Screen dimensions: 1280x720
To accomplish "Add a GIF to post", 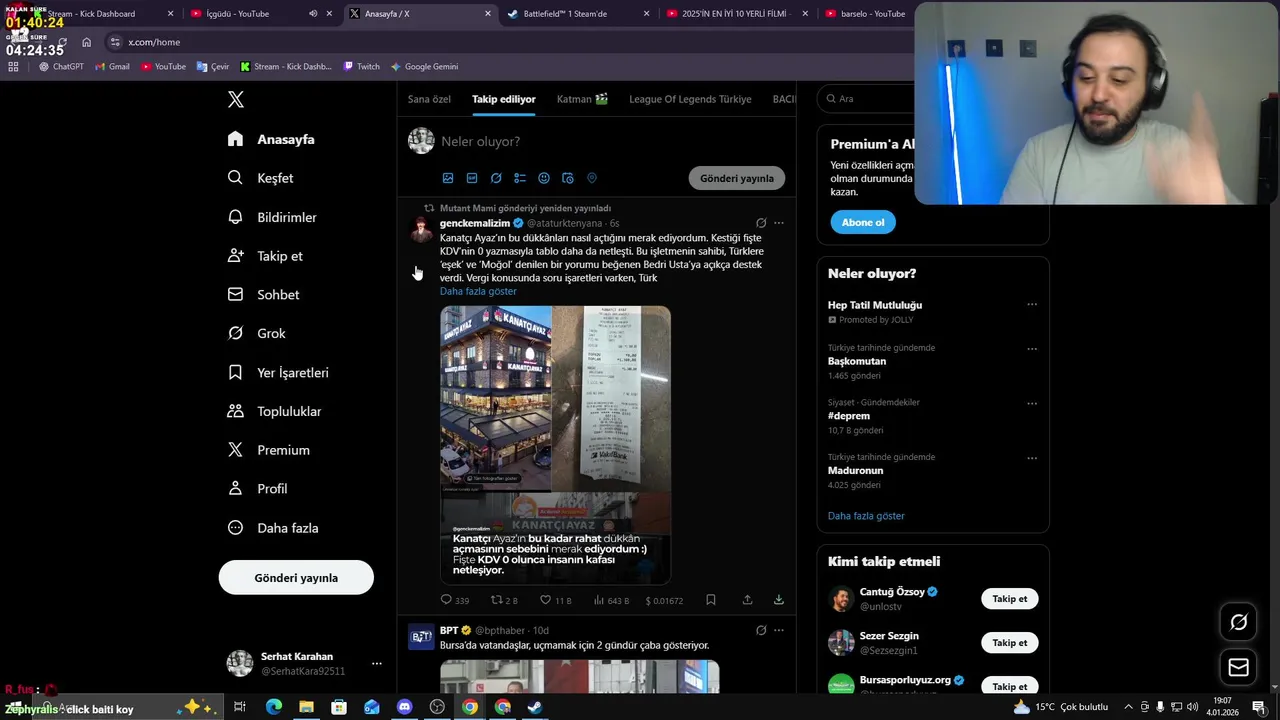I will pyautogui.click(x=472, y=178).
